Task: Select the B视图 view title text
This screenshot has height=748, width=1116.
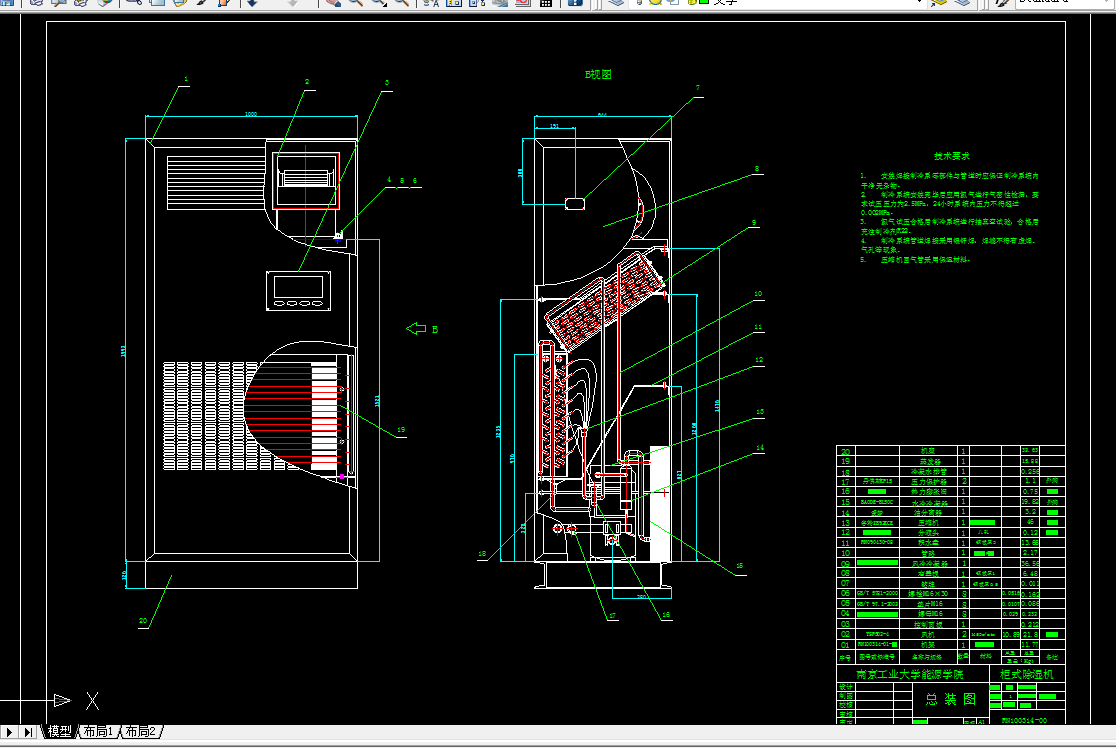Action: point(598,74)
